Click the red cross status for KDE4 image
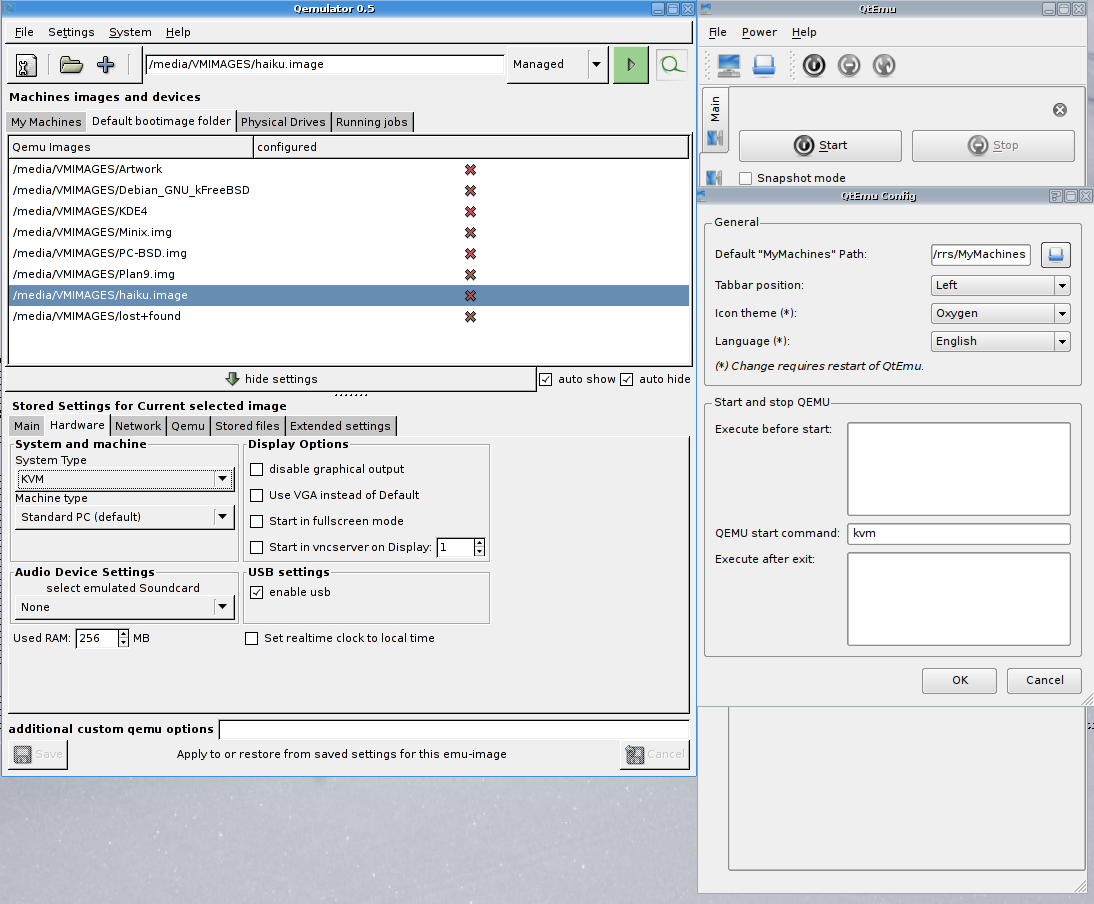This screenshot has height=904, width=1094. pyautogui.click(x=470, y=211)
